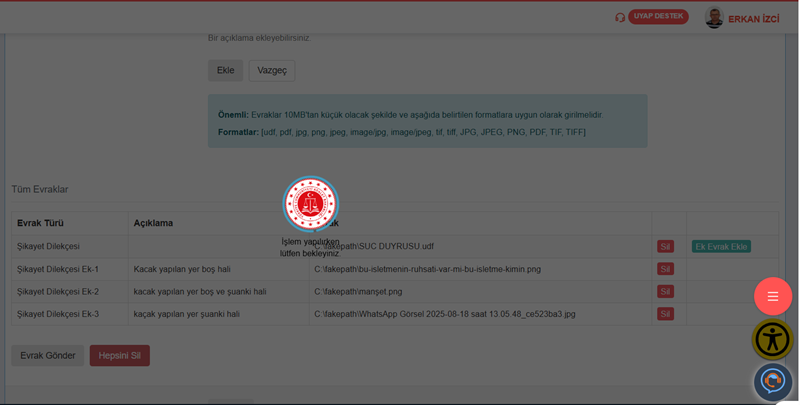Image resolution: width=800 pixels, height=405 pixels.
Task: Delete the Şikayet Dilekçesi row with Sil
Action: point(665,246)
